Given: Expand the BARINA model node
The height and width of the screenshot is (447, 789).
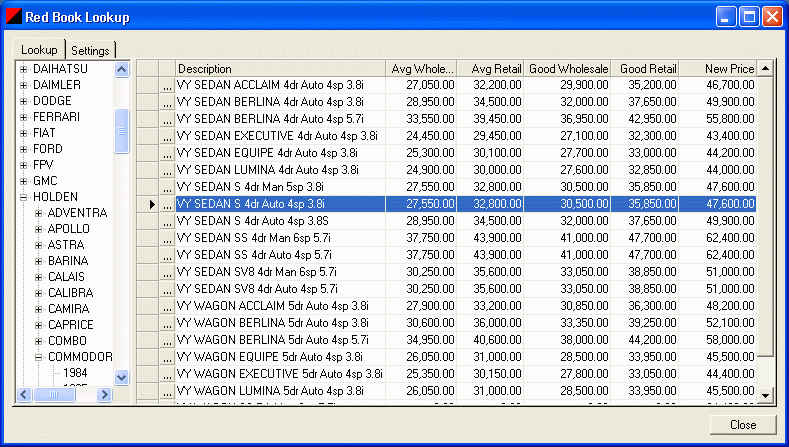Looking at the screenshot, I should (x=39, y=261).
